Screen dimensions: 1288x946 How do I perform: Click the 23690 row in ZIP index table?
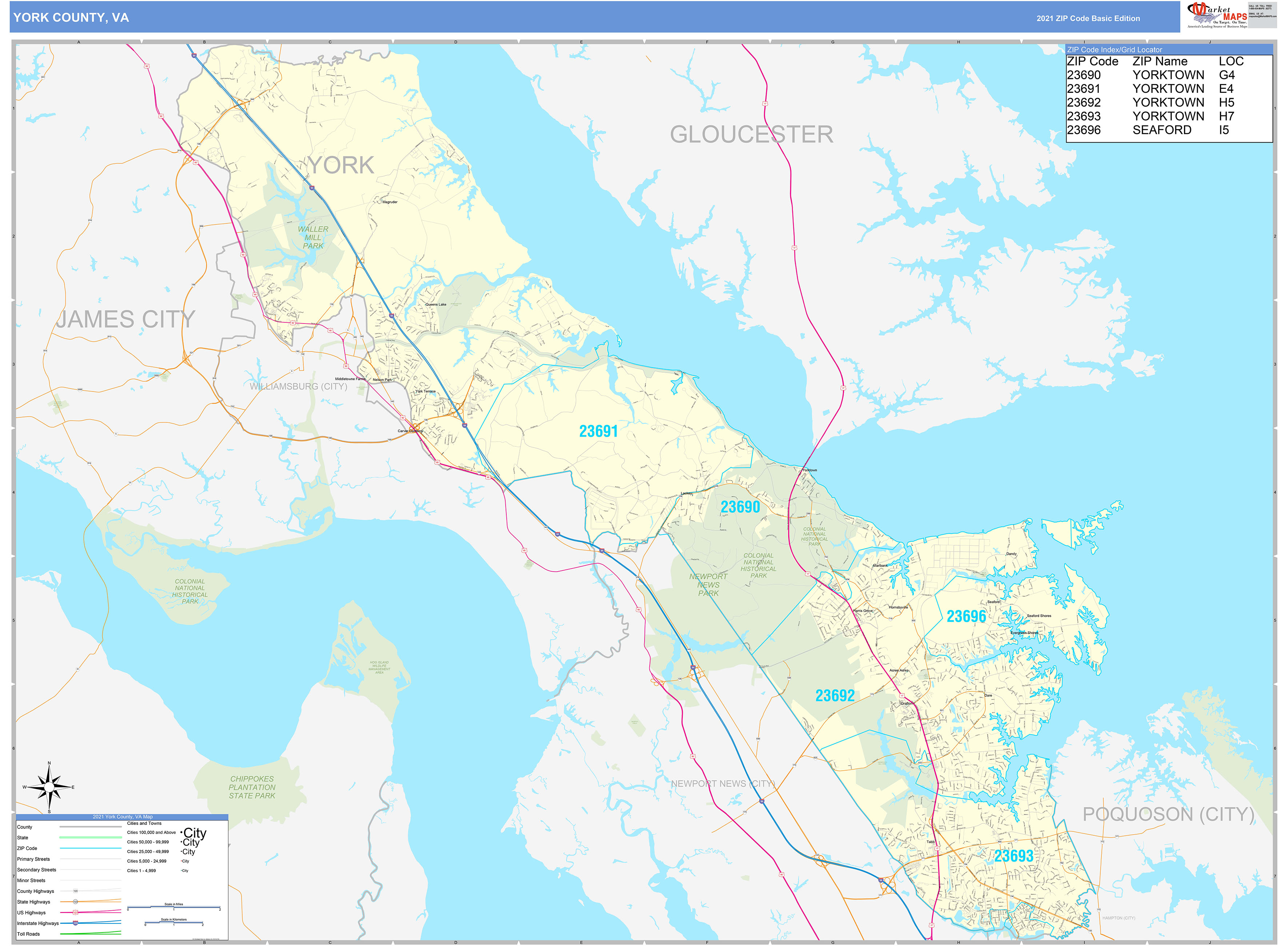[x=1084, y=75]
